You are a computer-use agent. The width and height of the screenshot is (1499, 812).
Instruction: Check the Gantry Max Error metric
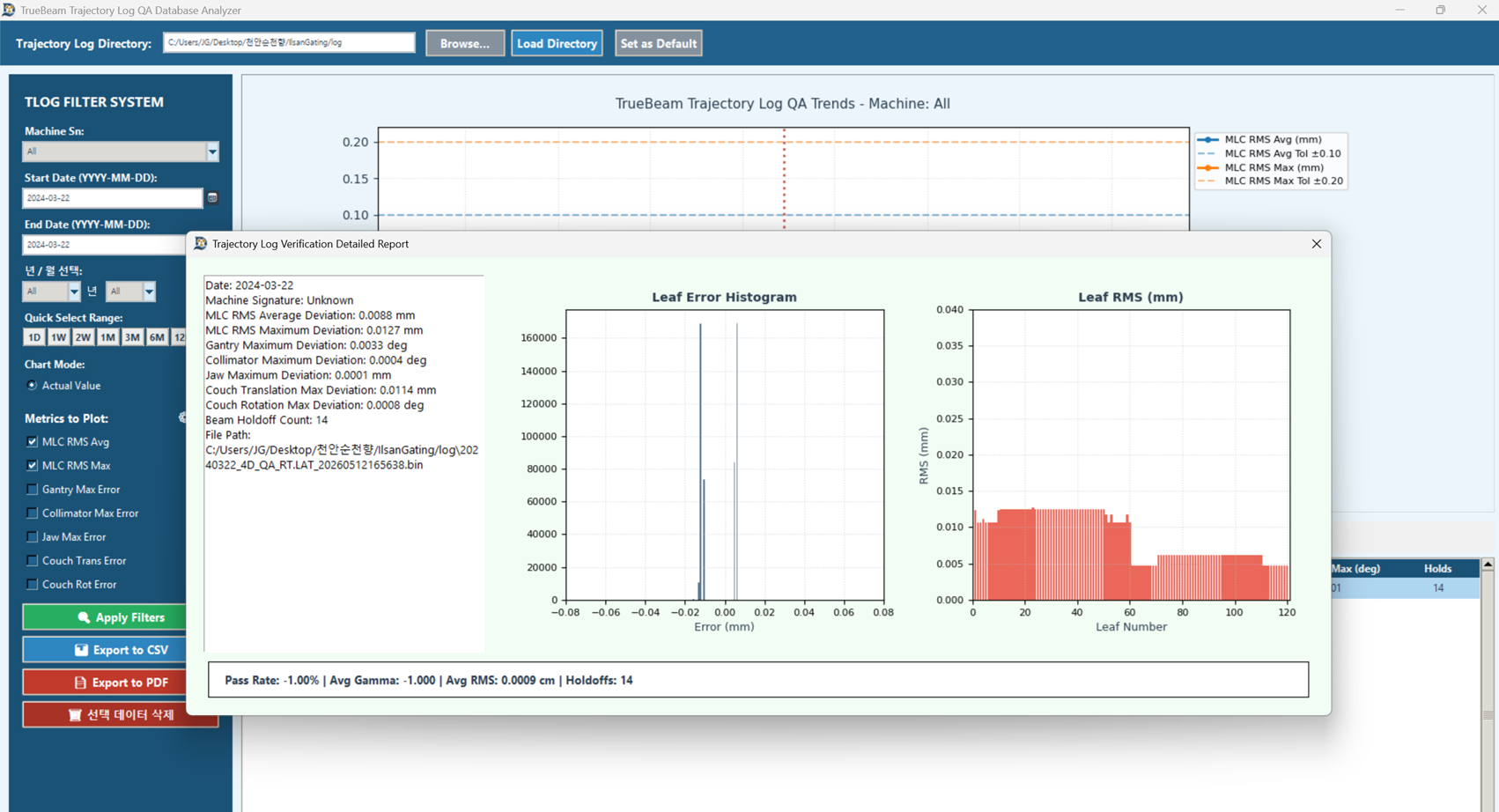[x=33, y=489]
